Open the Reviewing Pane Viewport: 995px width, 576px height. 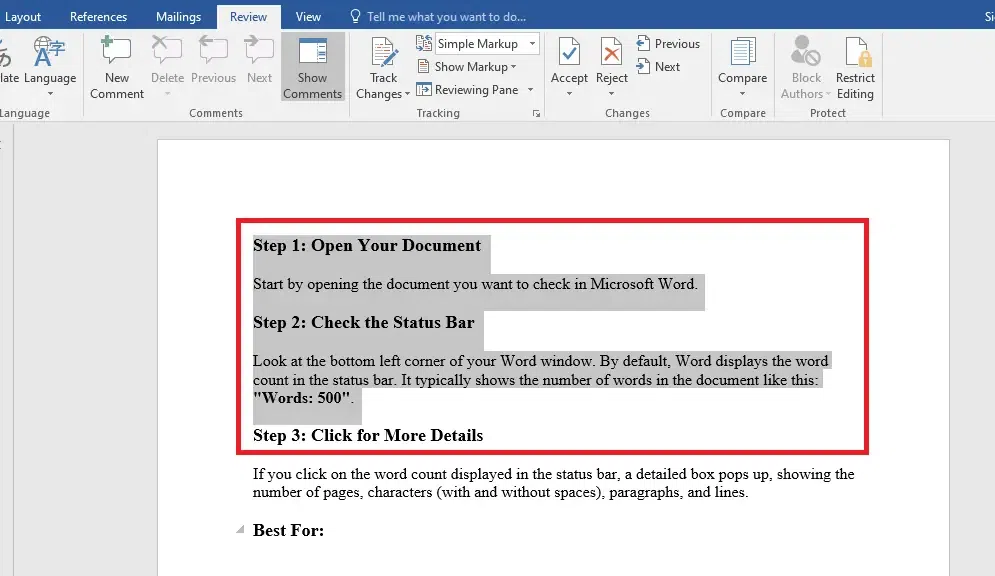pyautogui.click(x=468, y=89)
